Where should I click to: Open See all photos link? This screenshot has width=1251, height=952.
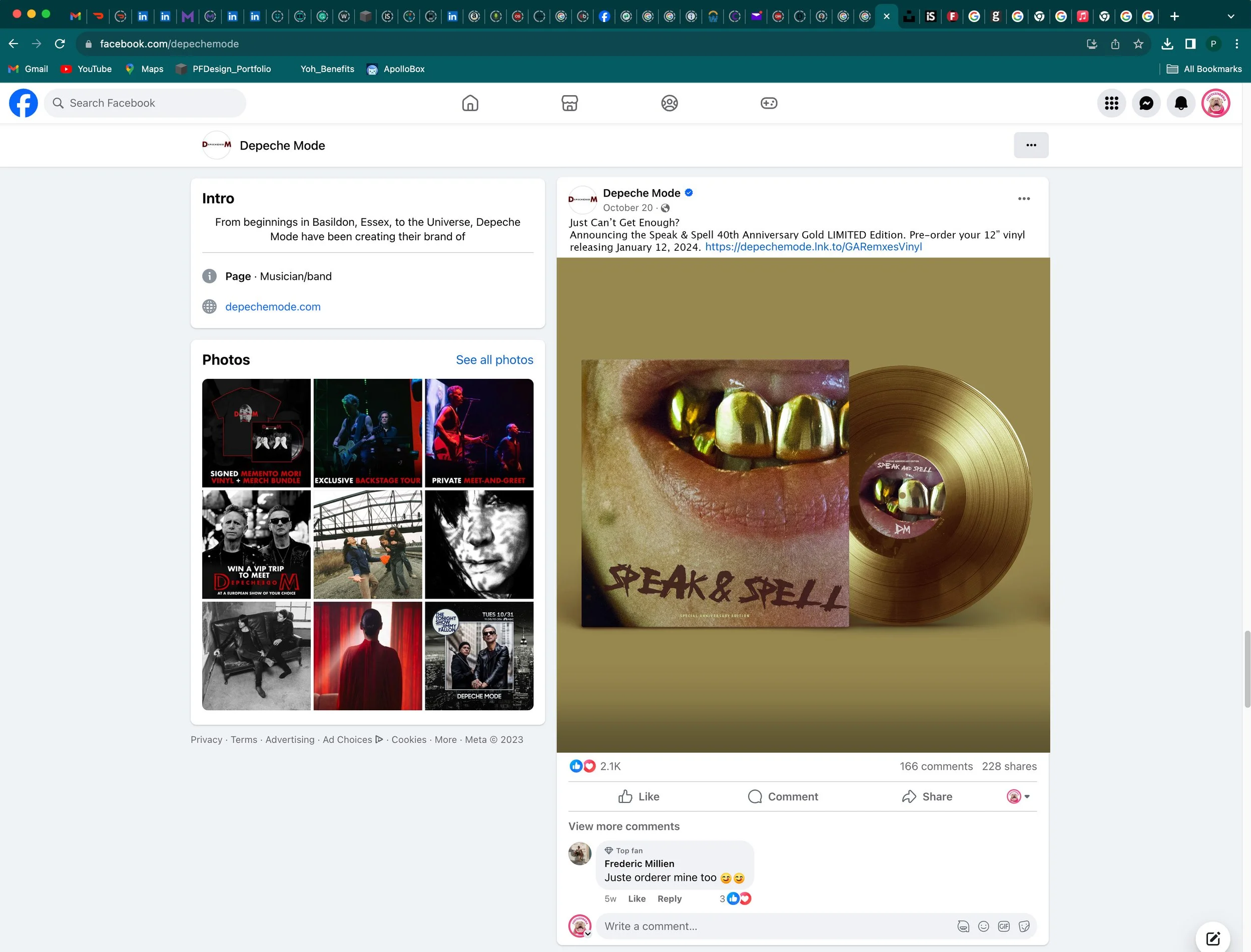pos(494,359)
